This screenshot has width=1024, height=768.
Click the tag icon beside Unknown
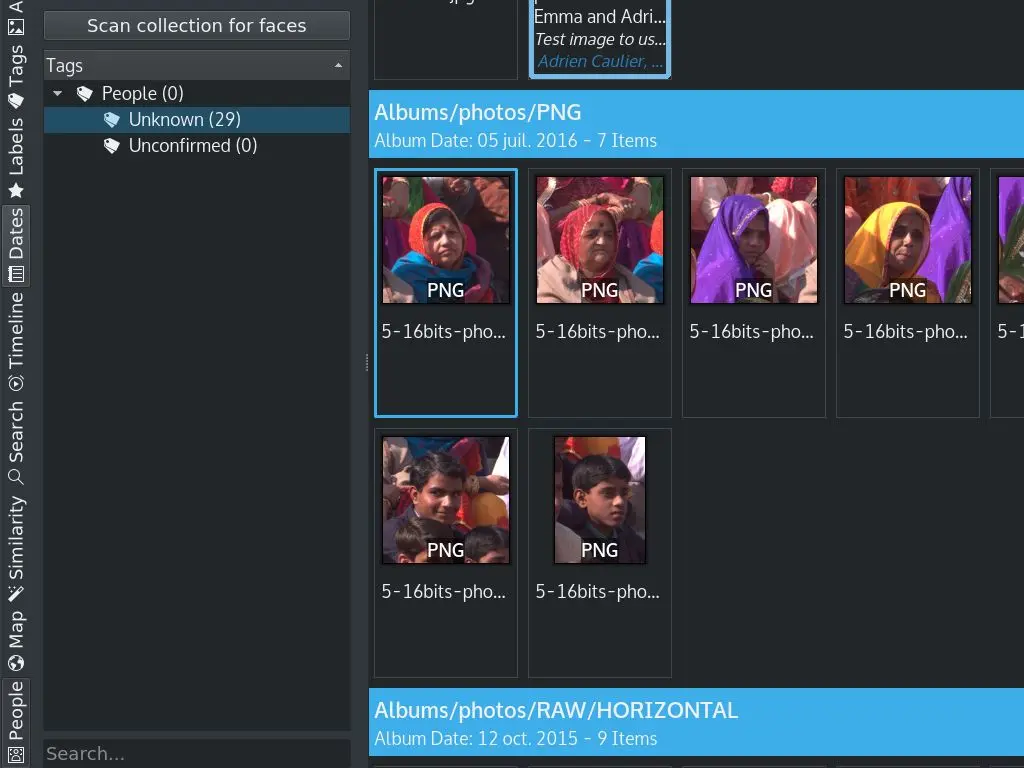click(111, 118)
